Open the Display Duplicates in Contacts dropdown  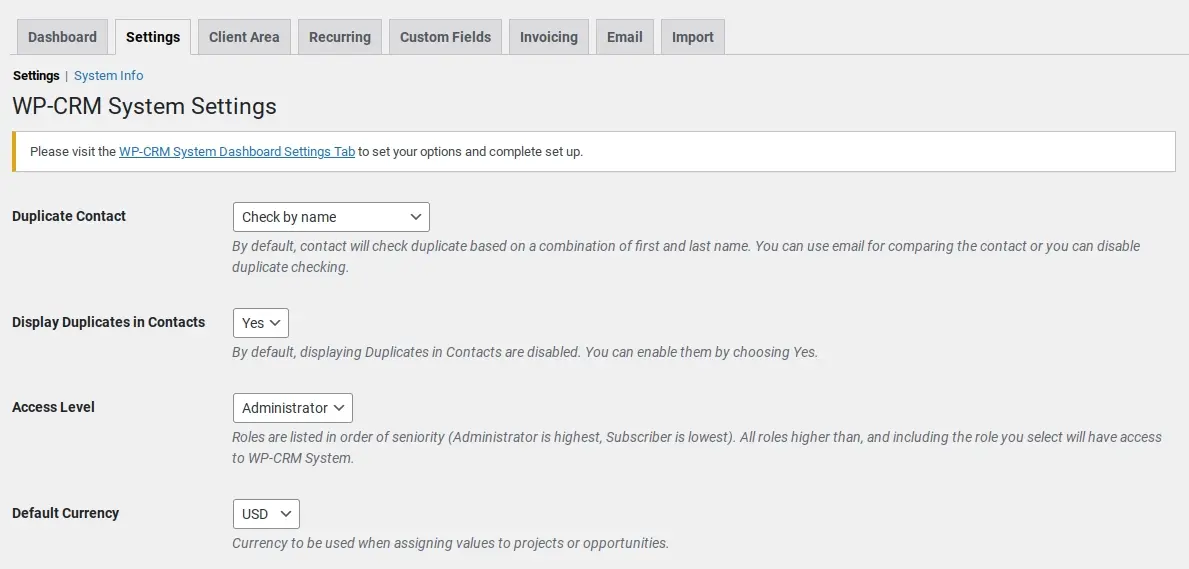[261, 323]
